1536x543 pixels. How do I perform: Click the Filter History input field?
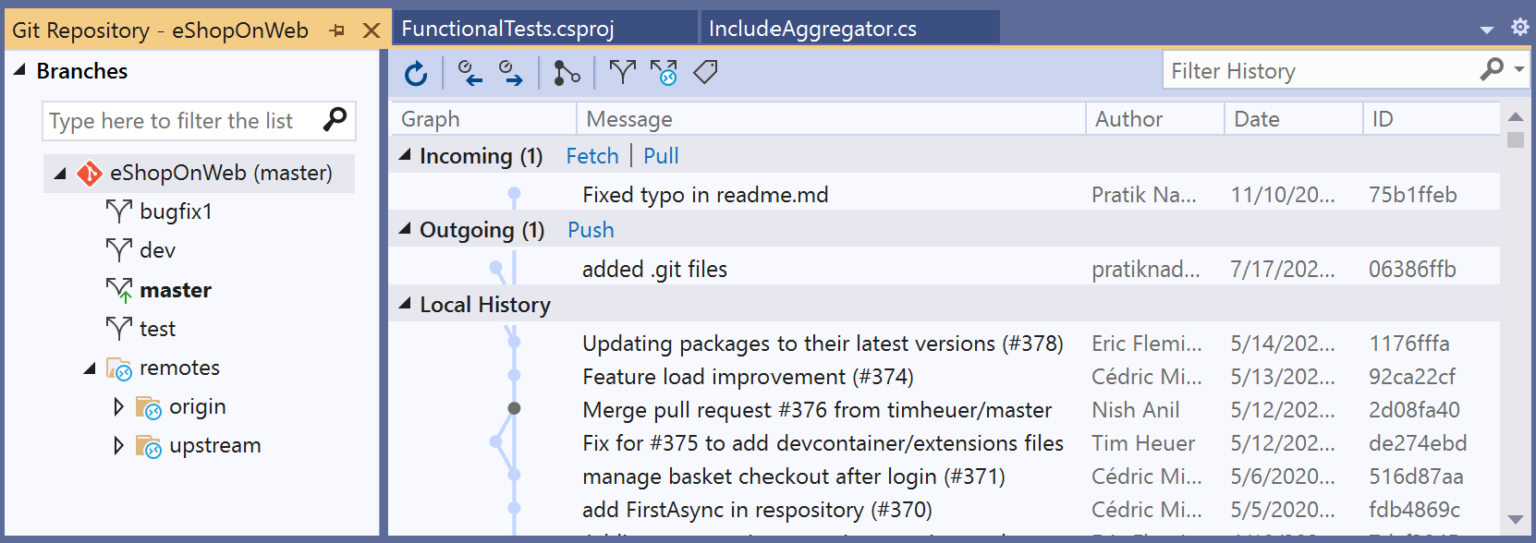point(1320,71)
